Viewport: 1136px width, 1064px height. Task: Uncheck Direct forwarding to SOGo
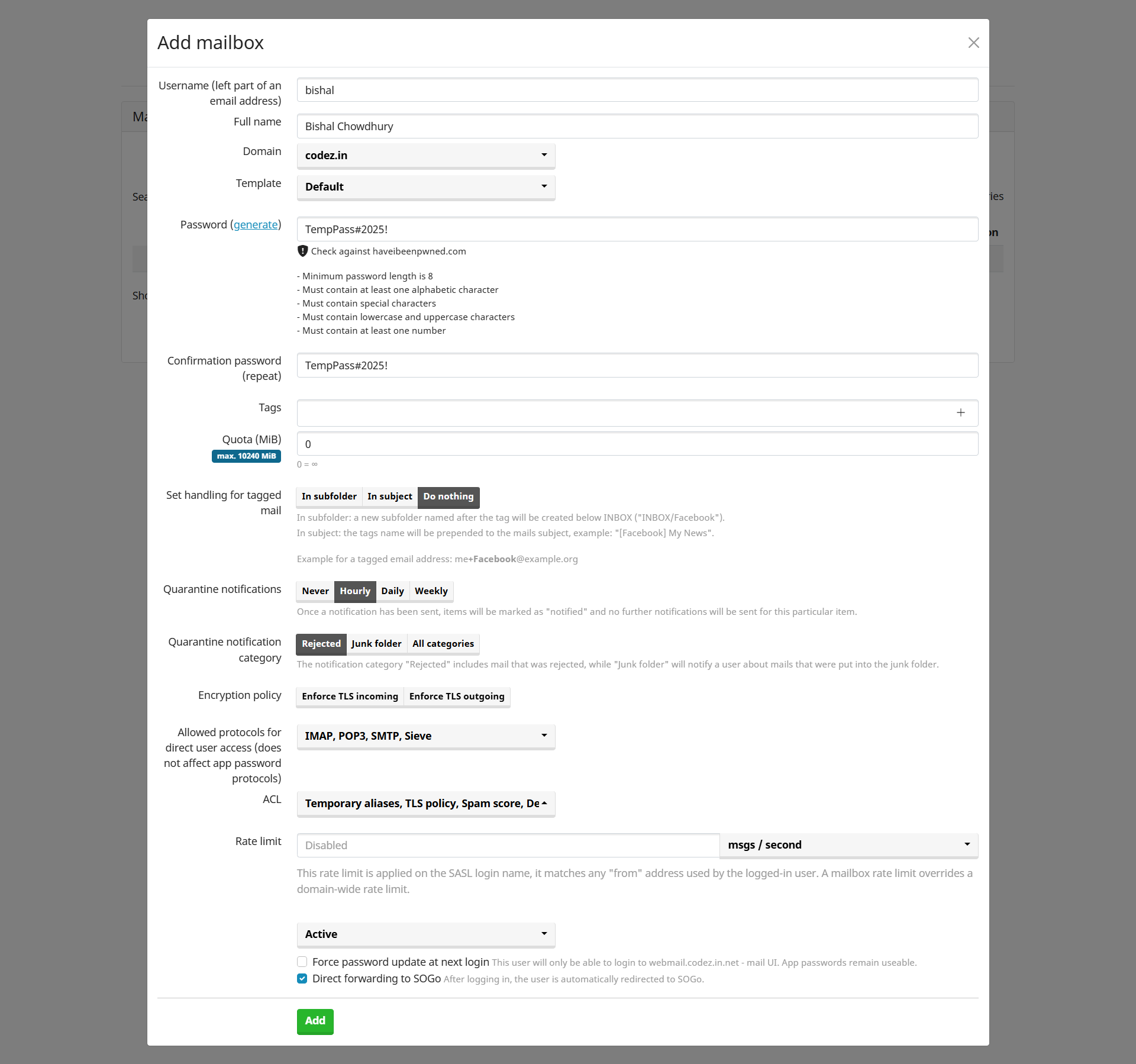pyautogui.click(x=302, y=979)
